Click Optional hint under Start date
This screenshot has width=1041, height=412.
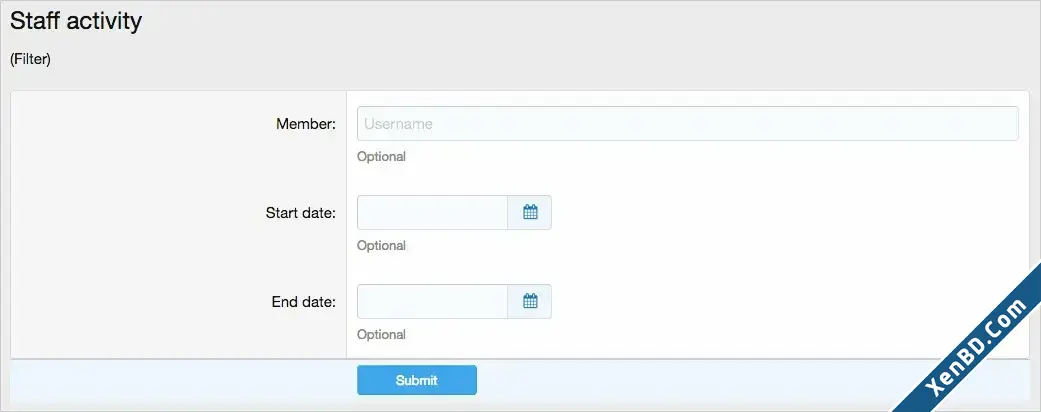pyautogui.click(x=381, y=245)
